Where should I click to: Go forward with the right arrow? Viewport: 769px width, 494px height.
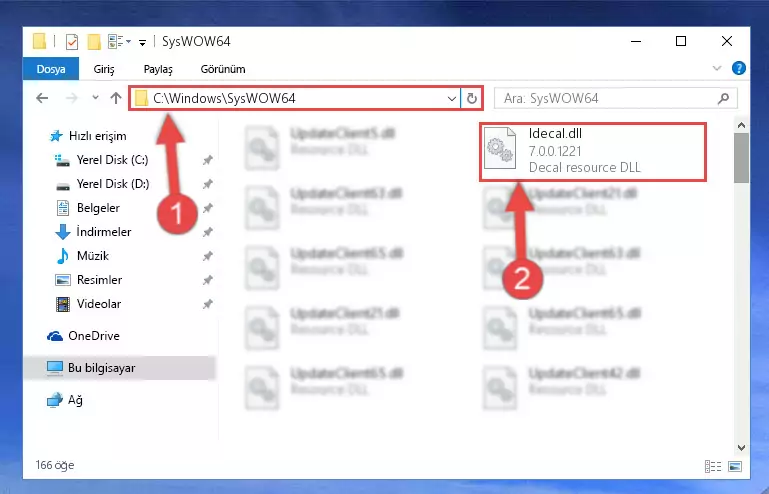72,98
